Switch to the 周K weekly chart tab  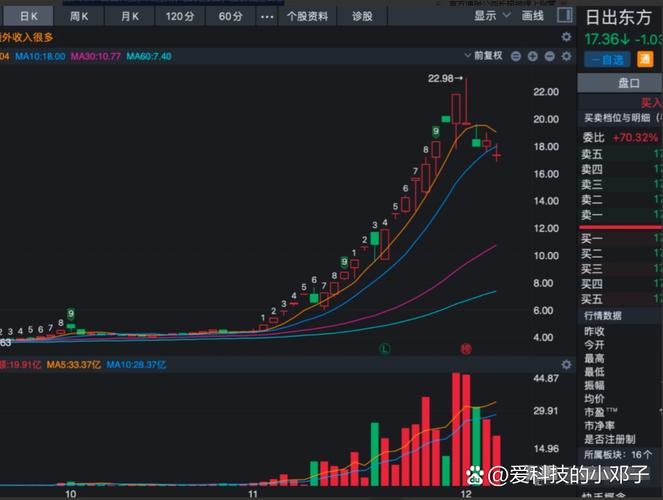tap(79, 16)
